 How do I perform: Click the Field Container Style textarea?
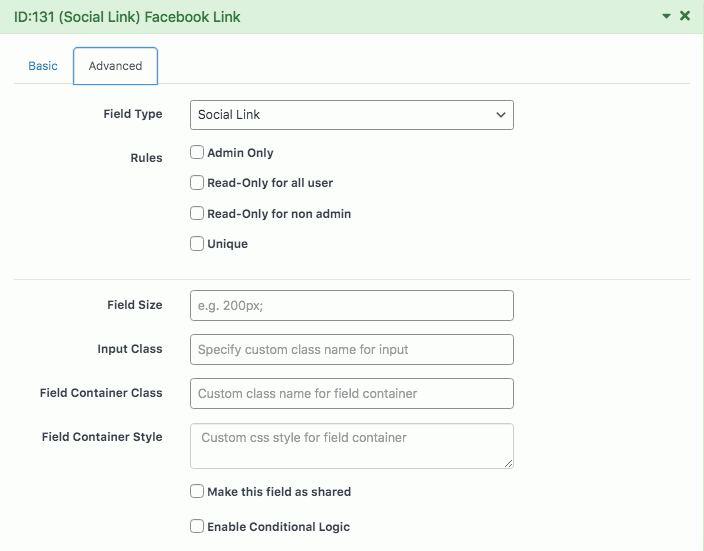352,446
